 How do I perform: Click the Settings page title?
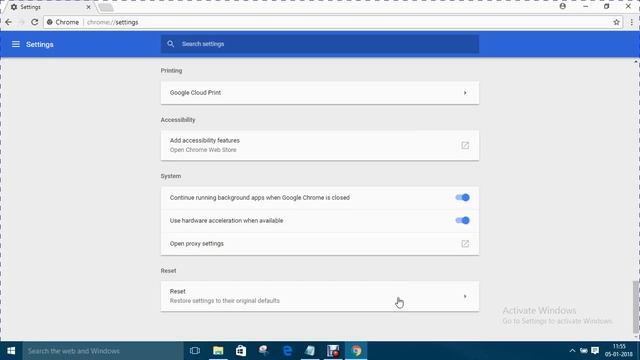tap(40, 44)
